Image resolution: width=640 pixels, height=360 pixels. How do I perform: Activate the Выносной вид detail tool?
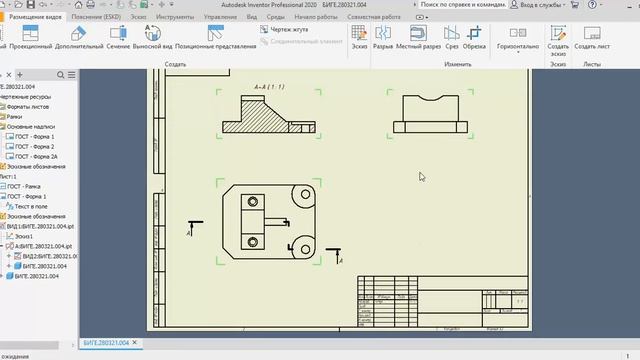[x=152, y=37]
